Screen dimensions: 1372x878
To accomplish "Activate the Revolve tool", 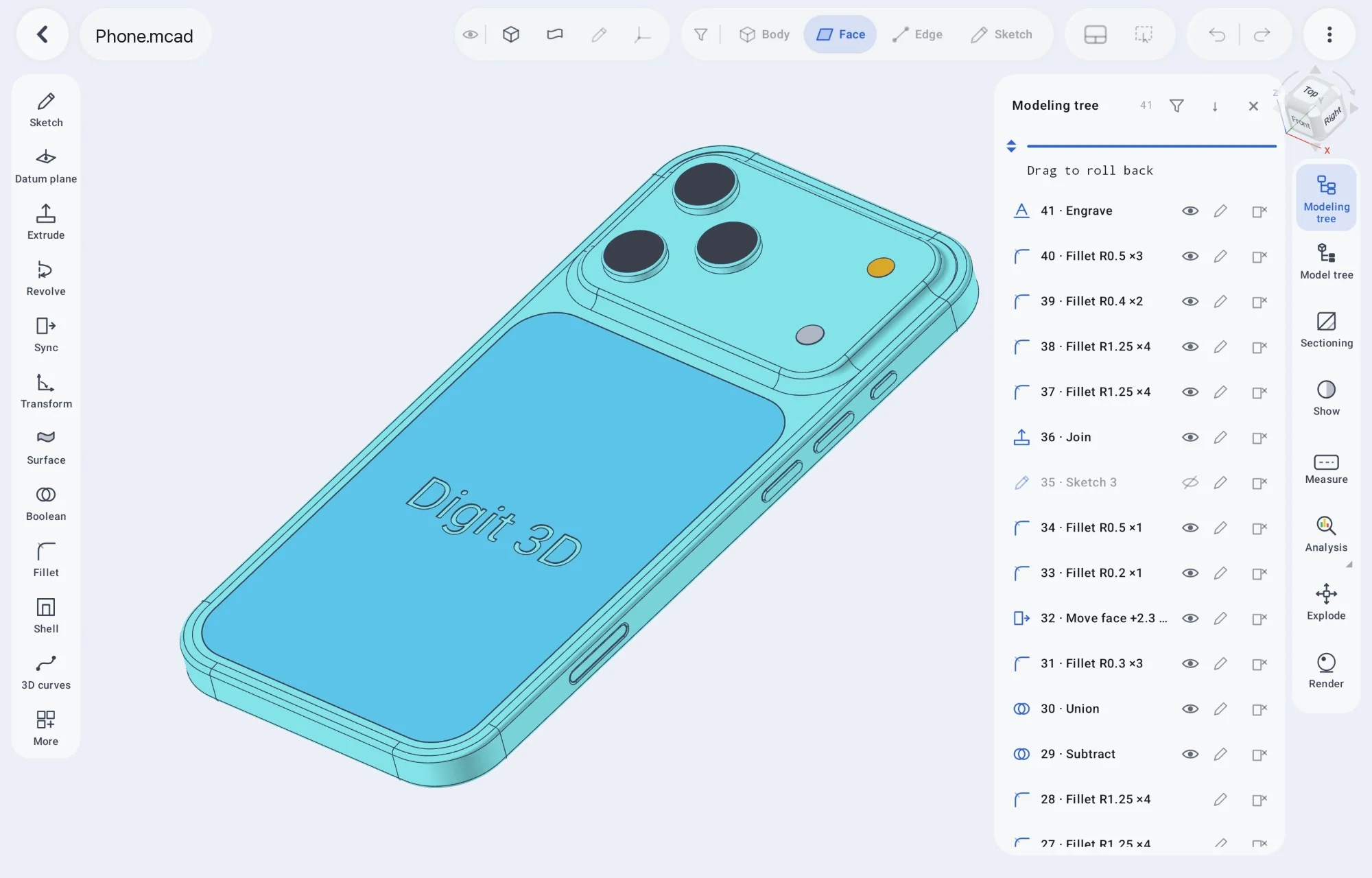I will 46,278.
